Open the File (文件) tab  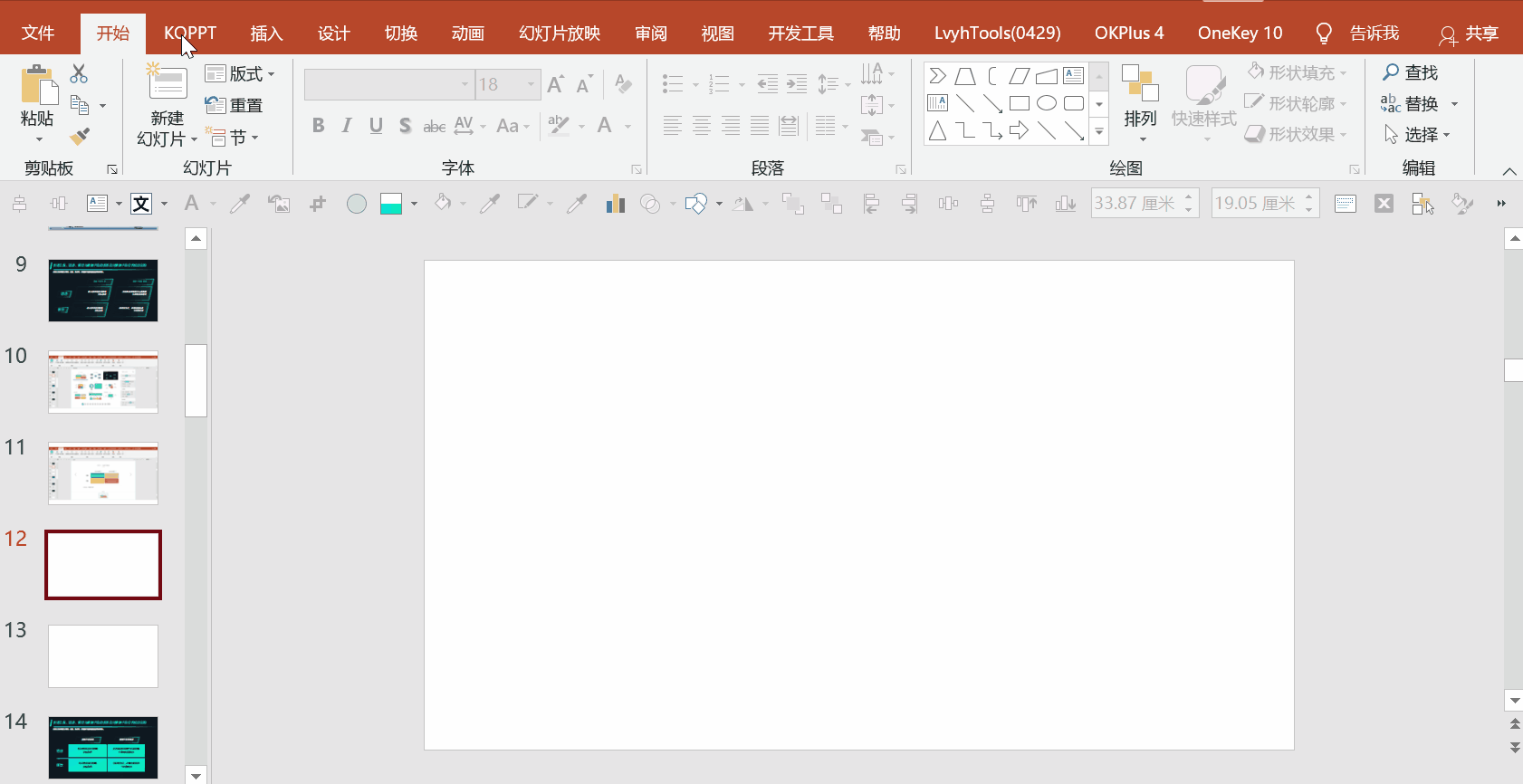click(38, 33)
